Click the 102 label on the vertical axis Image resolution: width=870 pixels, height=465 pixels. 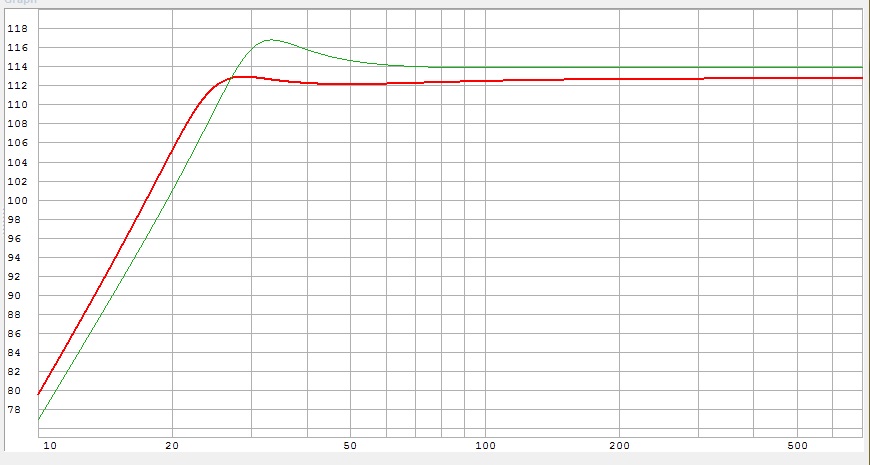pos(18,181)
